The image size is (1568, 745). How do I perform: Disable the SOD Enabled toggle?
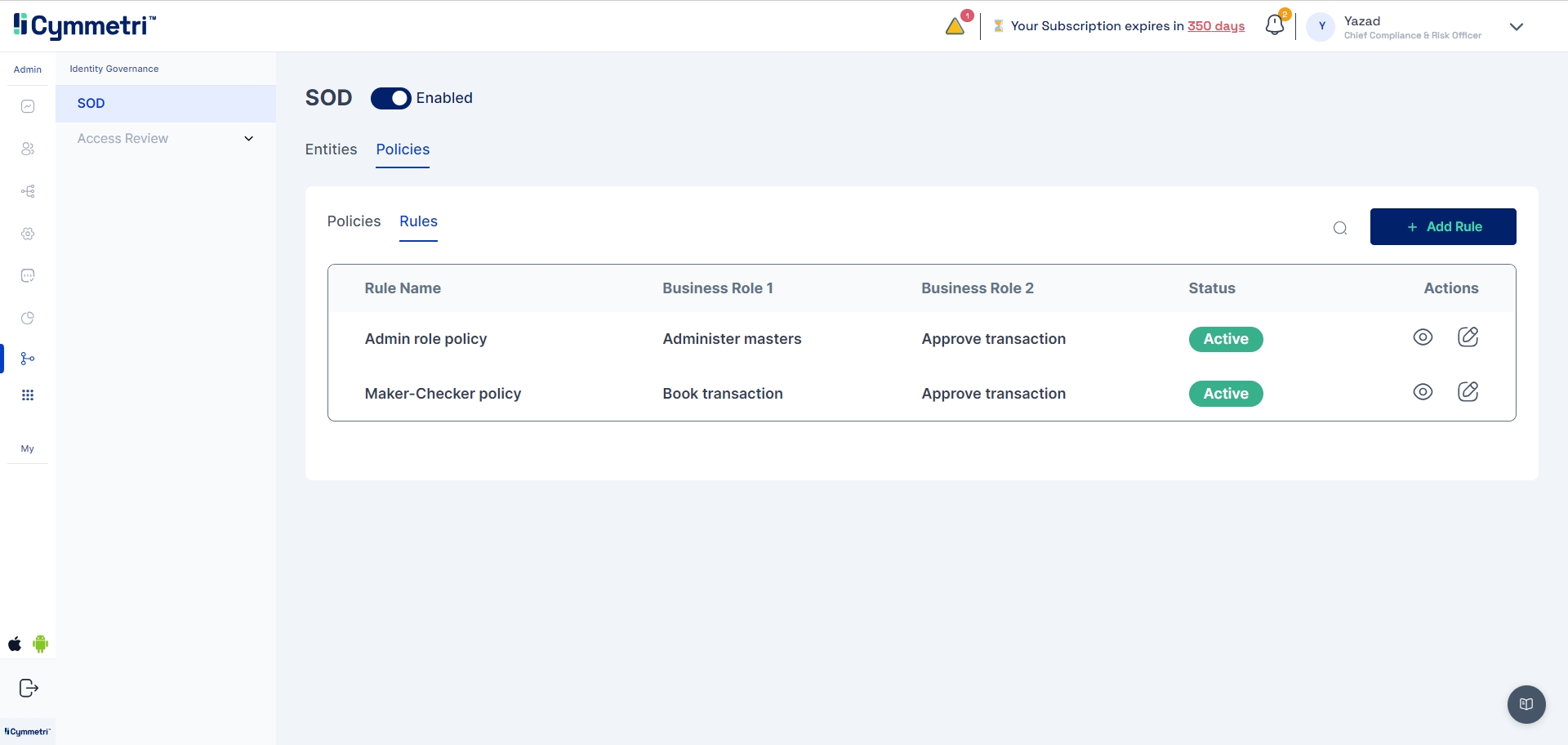tap(391, 98)
